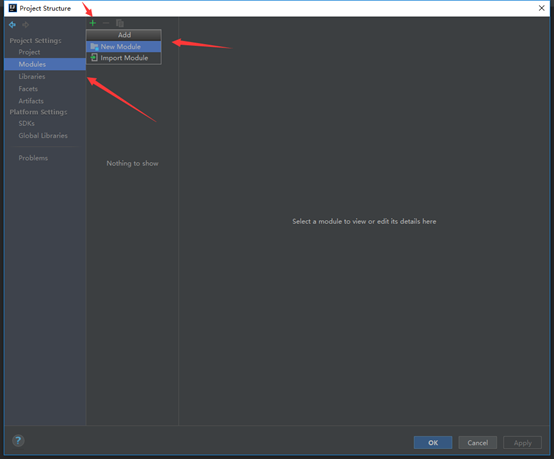Choose New Module from Add menu
The width and height of the screenshot is (554, 459).
(124, 47)
